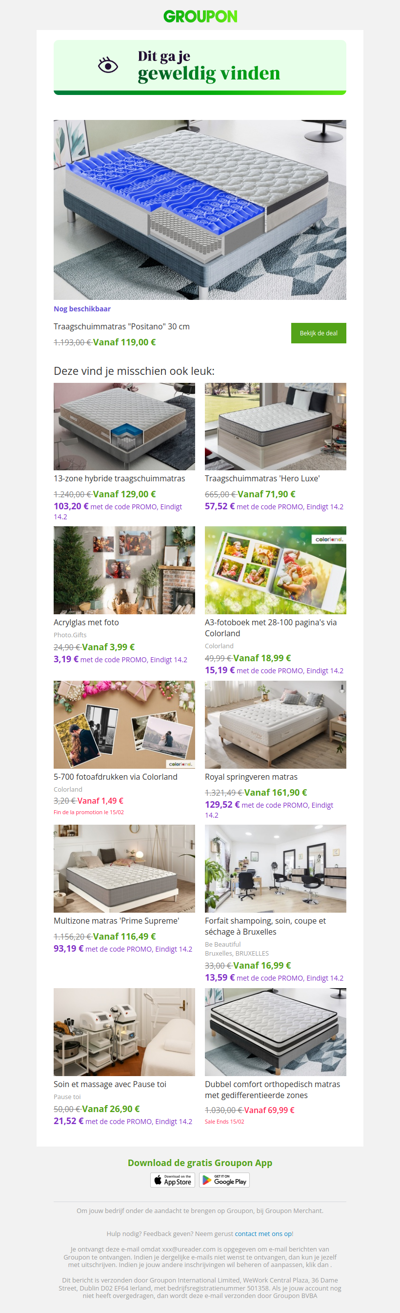Click the Groupon logo at top
This screenshot has height=1313, width=400.
tap(200, 16)
